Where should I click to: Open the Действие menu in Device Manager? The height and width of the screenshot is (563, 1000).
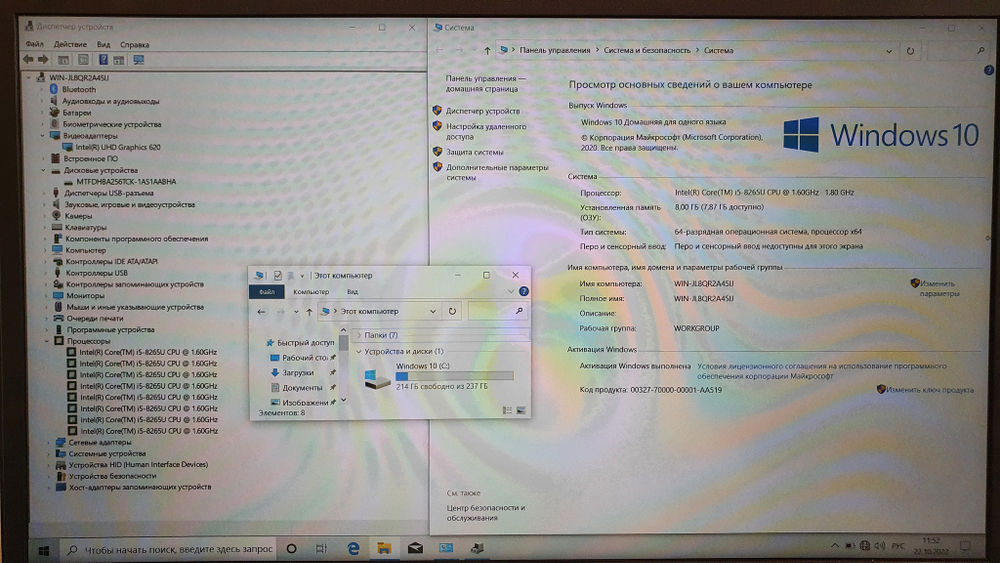coord(70,44)
